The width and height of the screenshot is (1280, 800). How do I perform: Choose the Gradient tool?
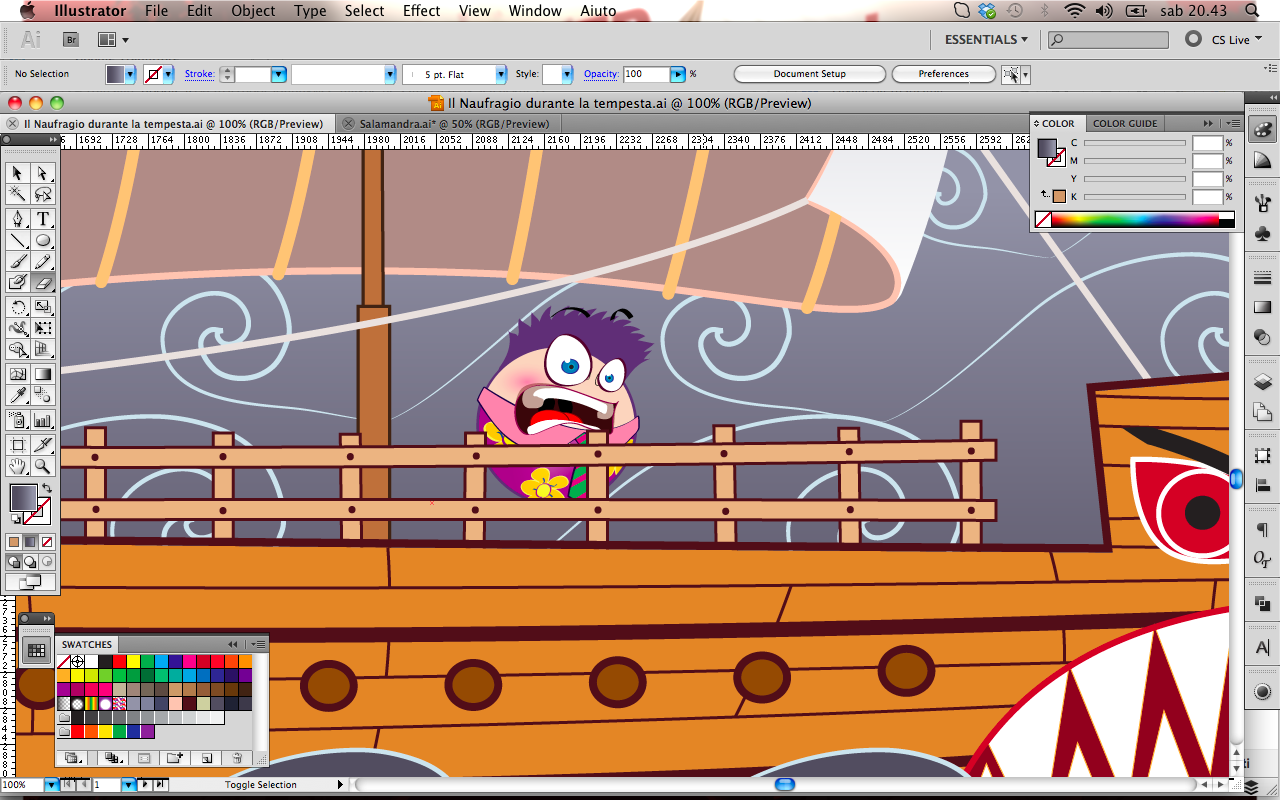43,374
